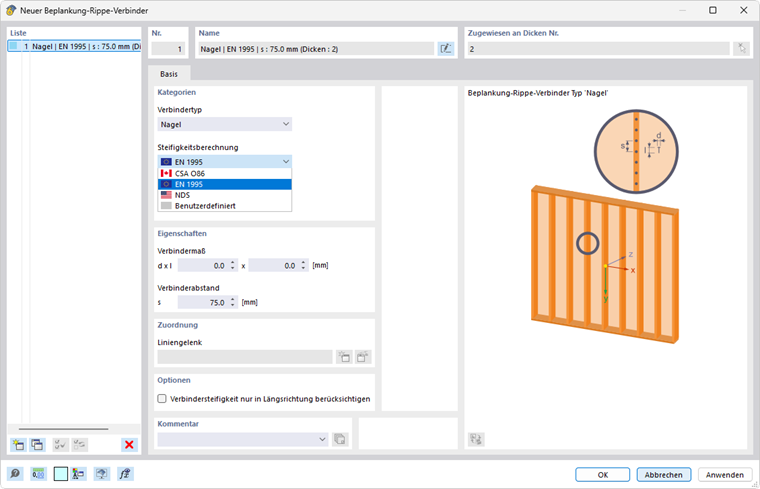Click the new list item icon under Liste
760x489 pixels.
18,444
